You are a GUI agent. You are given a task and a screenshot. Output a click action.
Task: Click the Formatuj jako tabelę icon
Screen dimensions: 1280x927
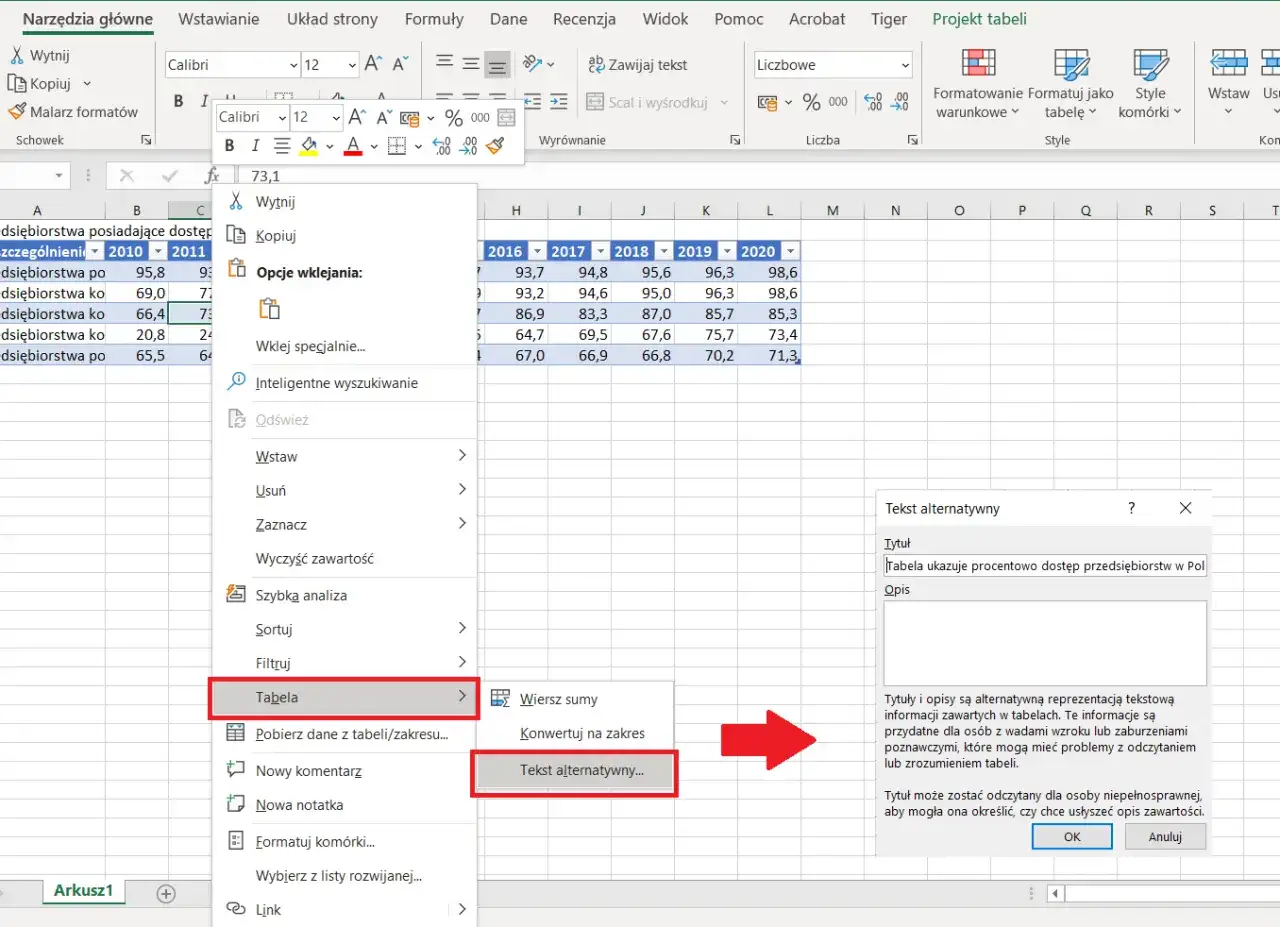point(1071,66)
